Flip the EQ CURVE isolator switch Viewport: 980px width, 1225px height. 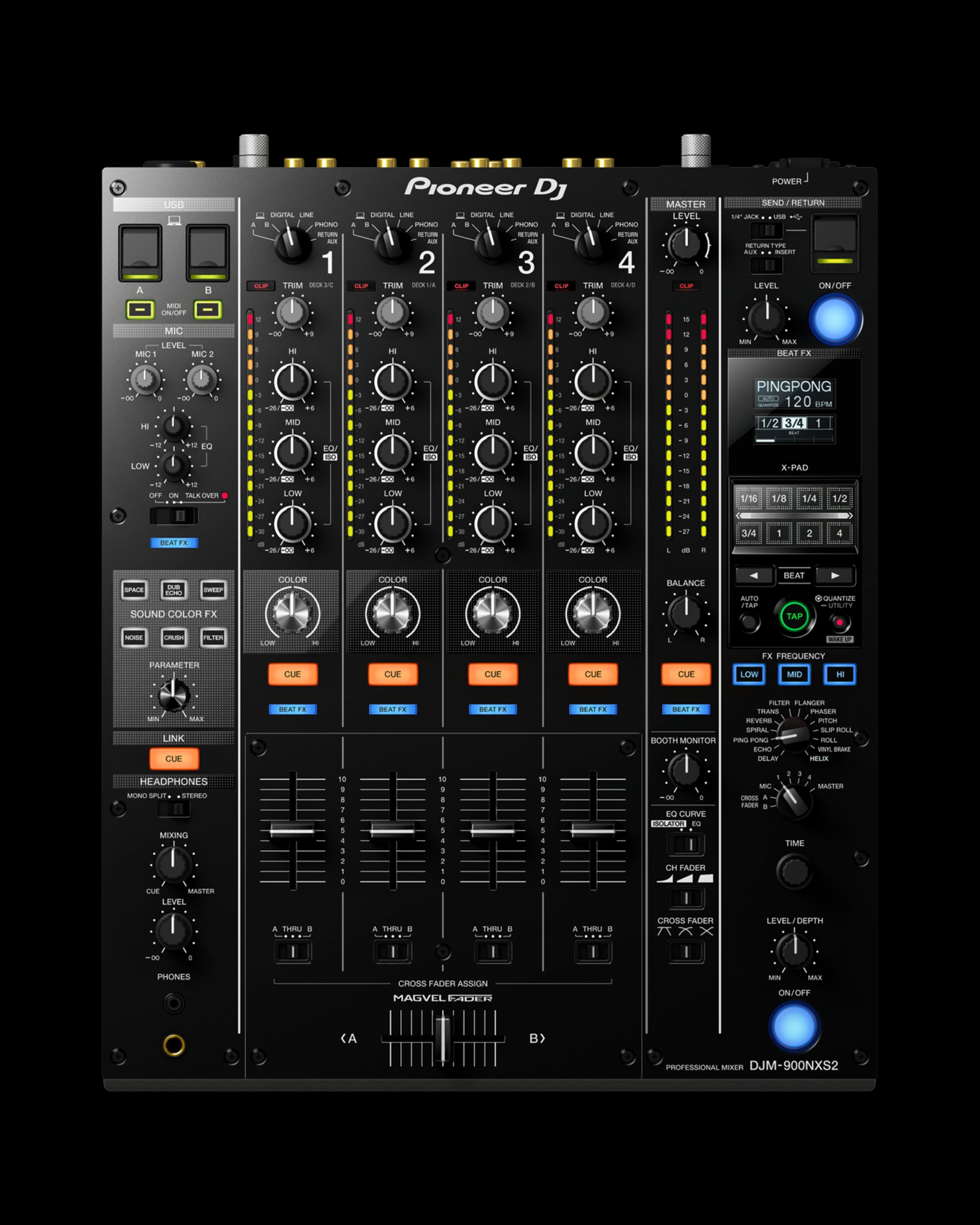click(686, 844)
